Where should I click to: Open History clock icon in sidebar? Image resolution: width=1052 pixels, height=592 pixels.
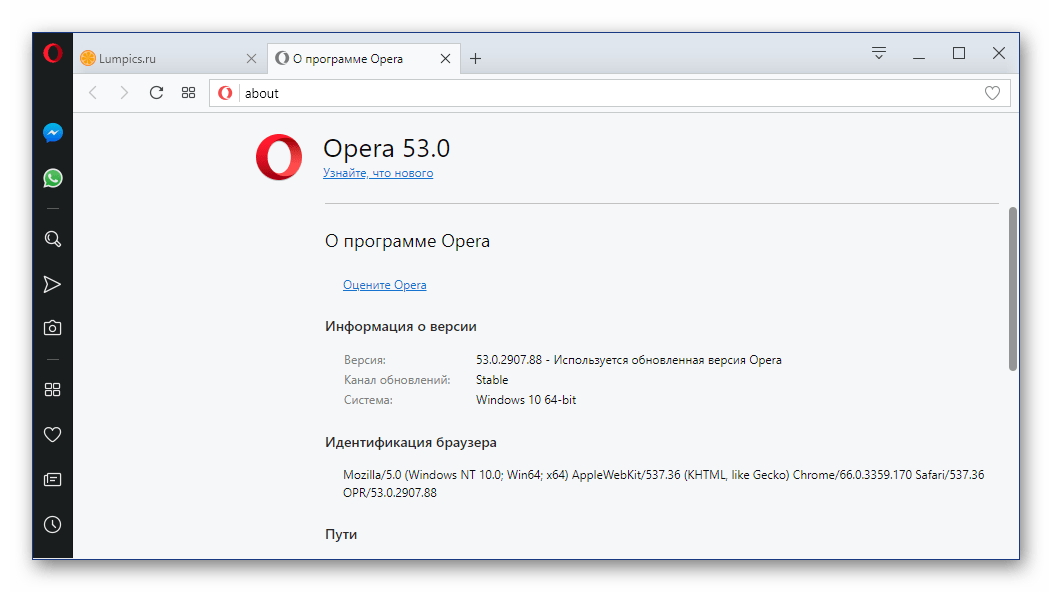point(53,524)
